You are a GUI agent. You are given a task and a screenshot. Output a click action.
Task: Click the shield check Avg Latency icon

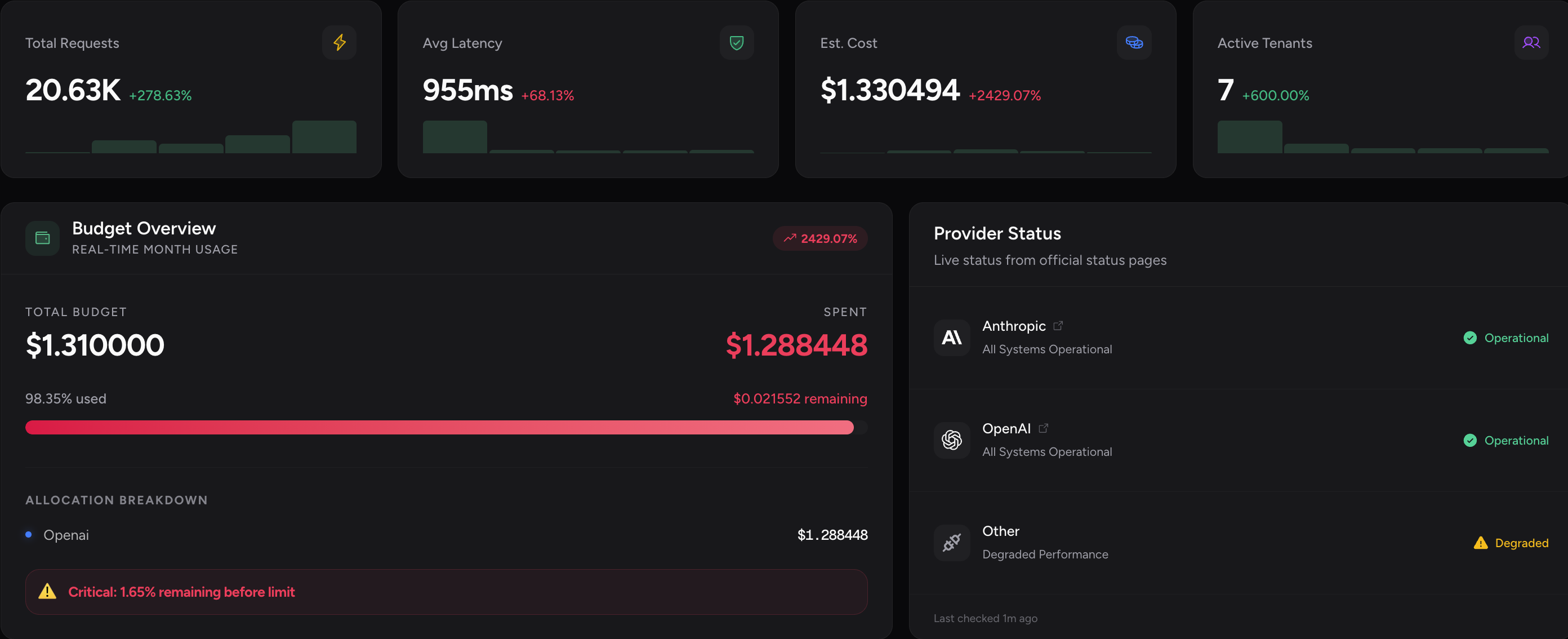737,43
